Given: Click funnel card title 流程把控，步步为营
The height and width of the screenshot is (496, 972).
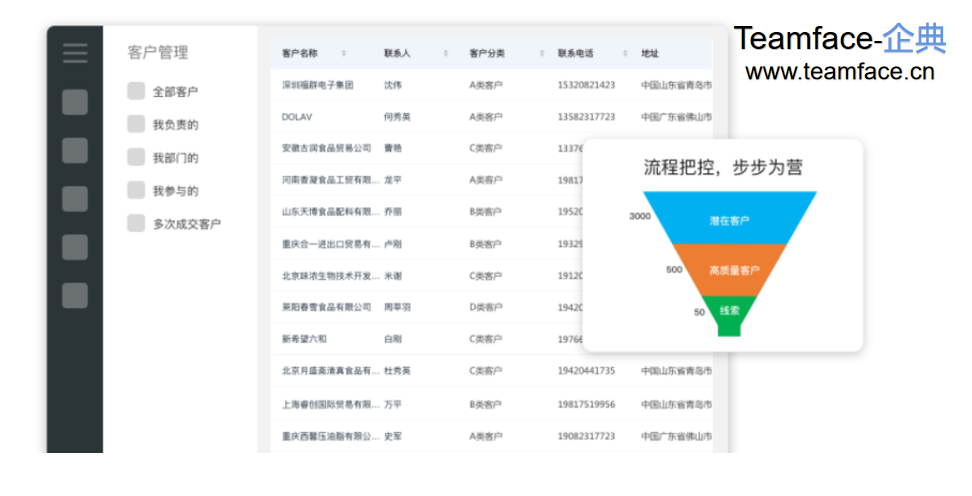Looking at the screenshot, I should point(723,167).
